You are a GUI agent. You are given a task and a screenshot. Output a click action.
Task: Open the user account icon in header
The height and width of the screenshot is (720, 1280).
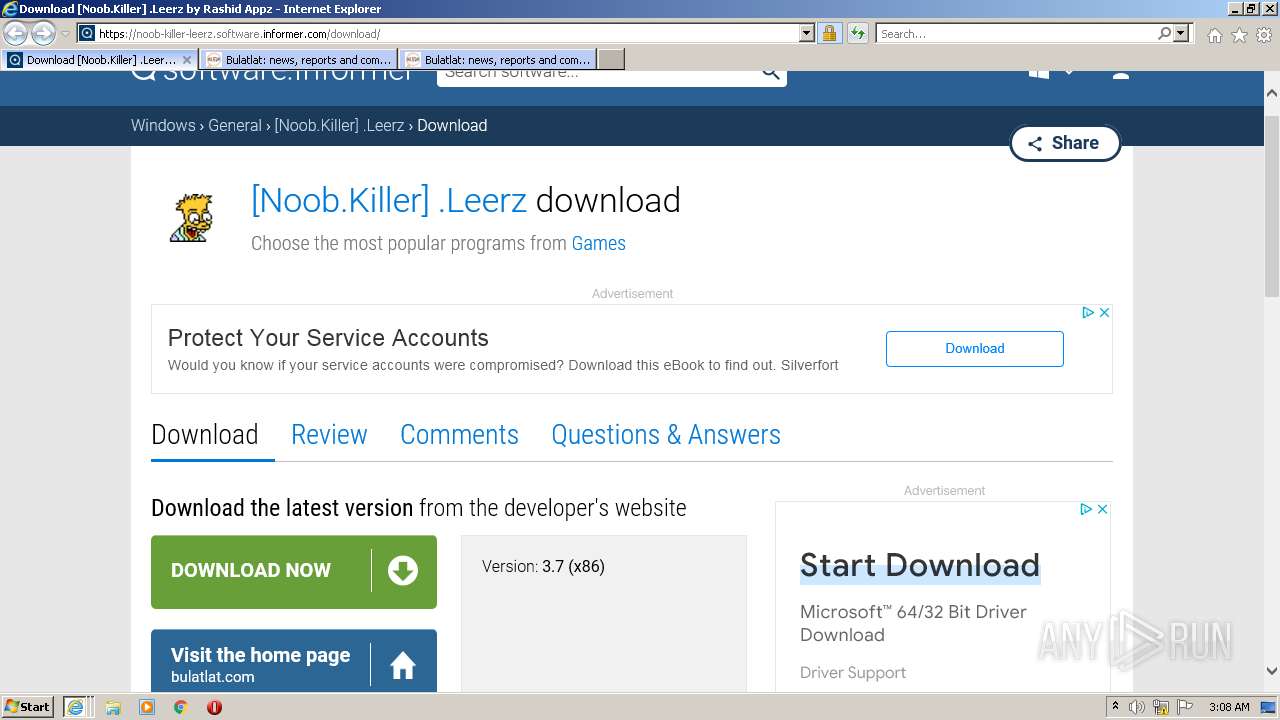(1121, 73)
